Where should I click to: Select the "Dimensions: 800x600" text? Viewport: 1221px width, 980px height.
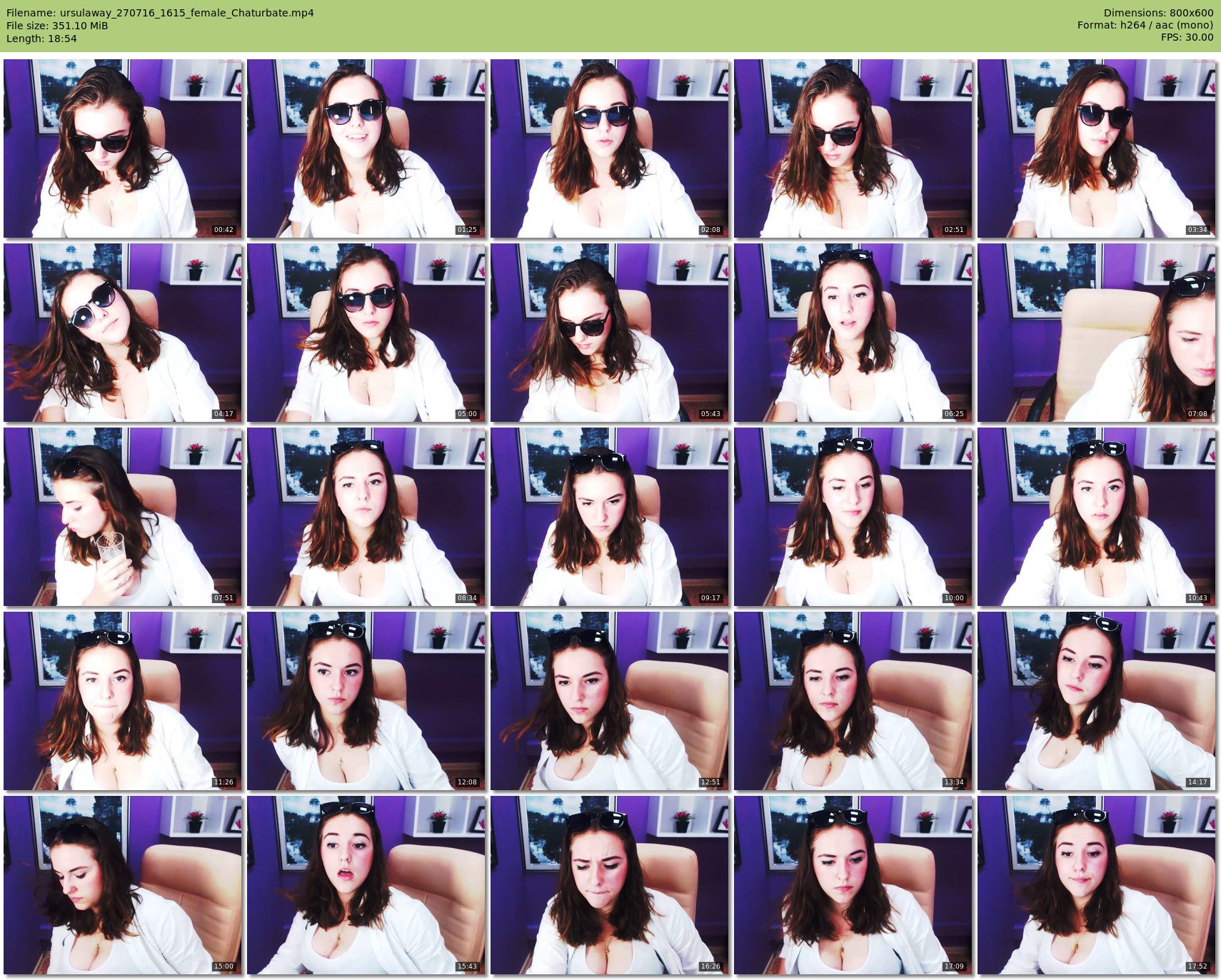(x=1158, y=13)
